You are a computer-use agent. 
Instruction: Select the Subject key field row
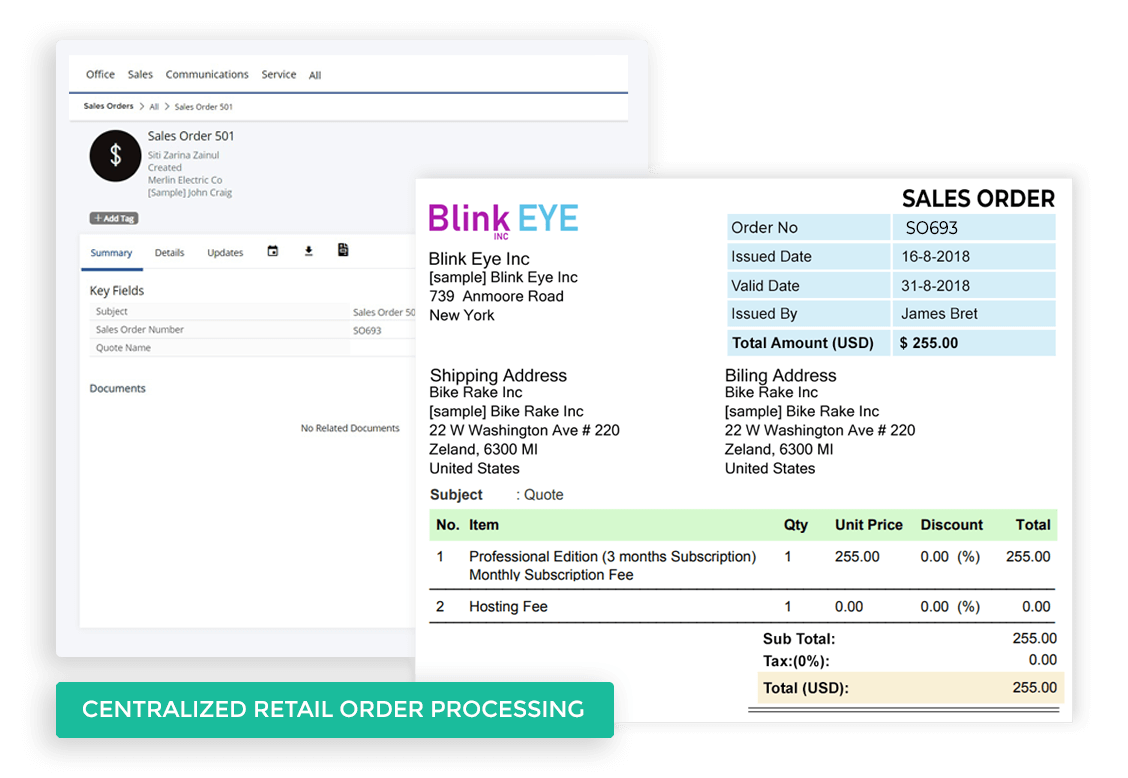pos(253,312)
